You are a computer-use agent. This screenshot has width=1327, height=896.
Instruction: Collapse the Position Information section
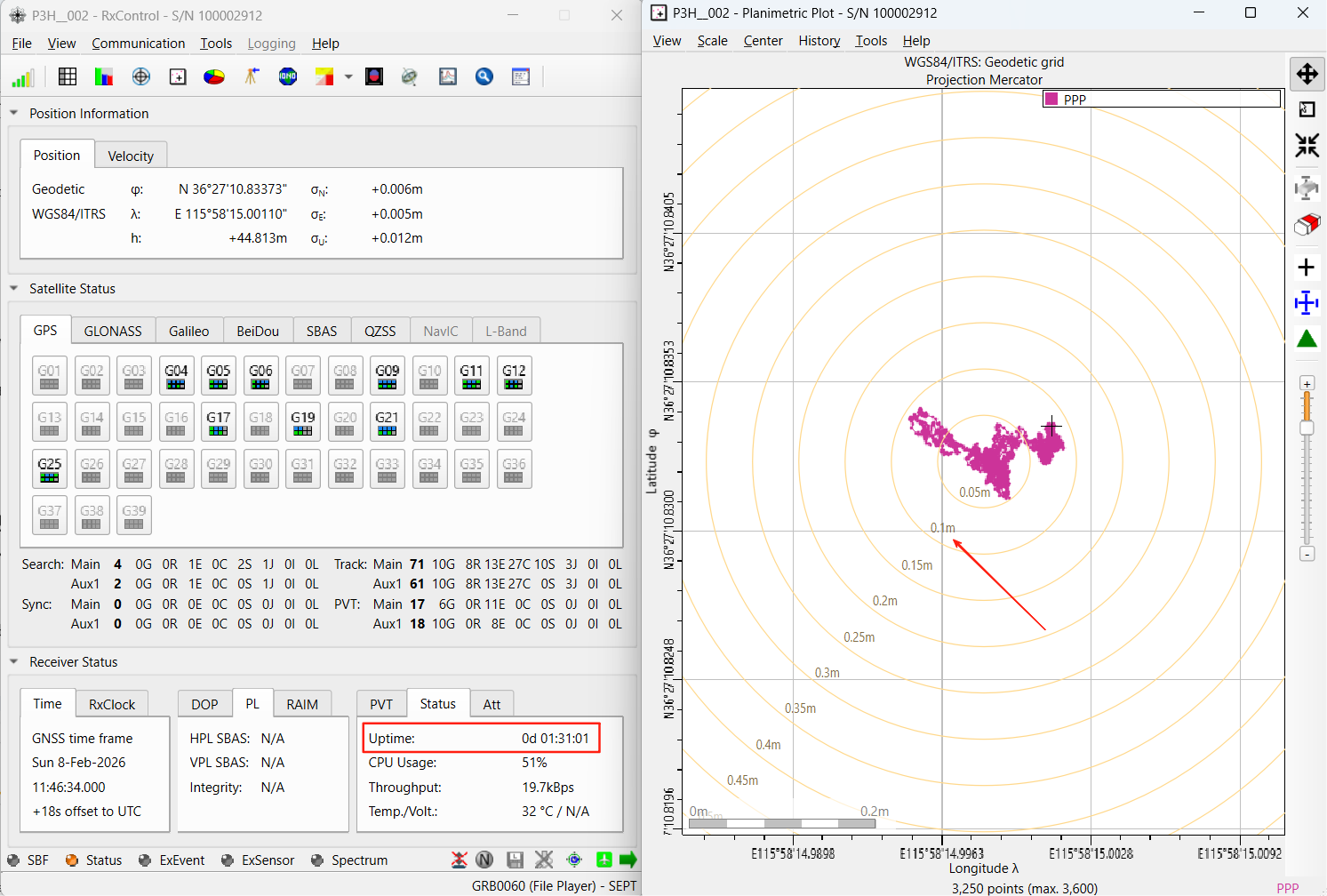tap(14, 113)
